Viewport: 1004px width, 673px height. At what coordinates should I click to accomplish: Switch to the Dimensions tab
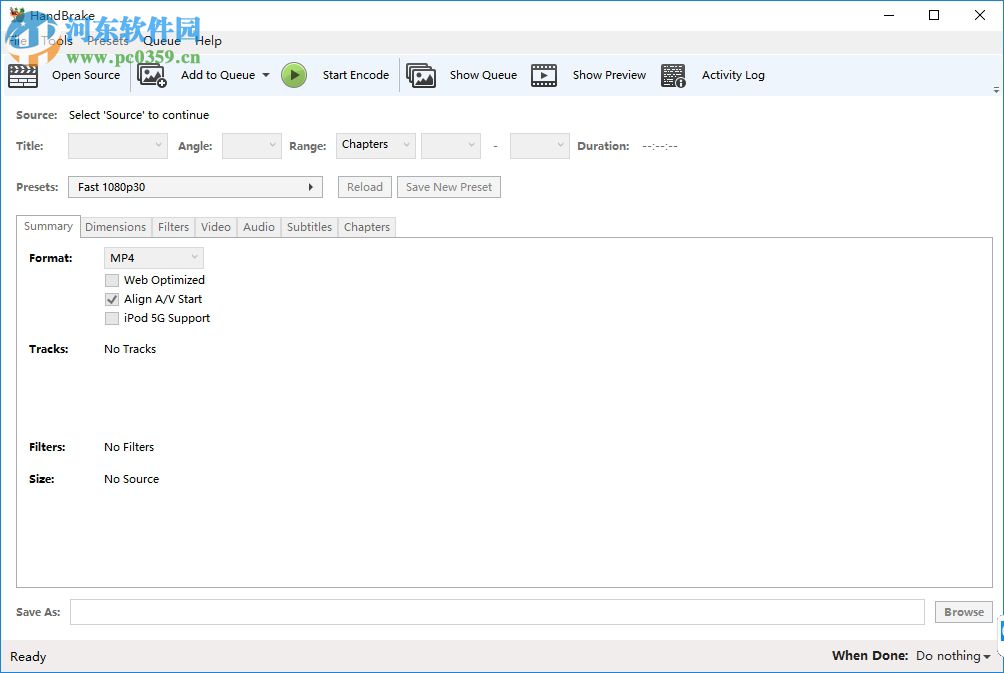click(x=115, y=227)
